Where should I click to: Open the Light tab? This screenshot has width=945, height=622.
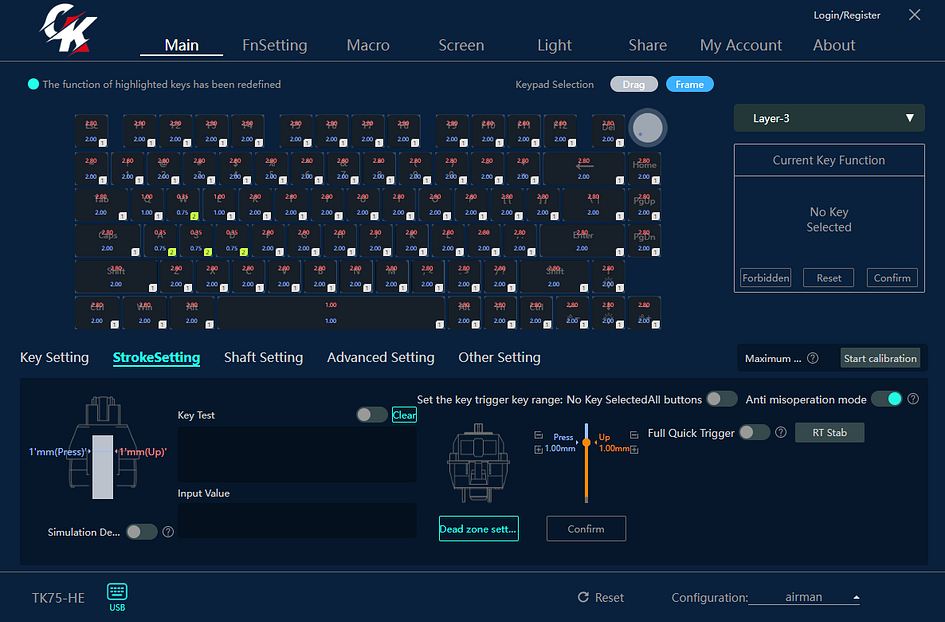pyautogui.click(x=554, y=45)
